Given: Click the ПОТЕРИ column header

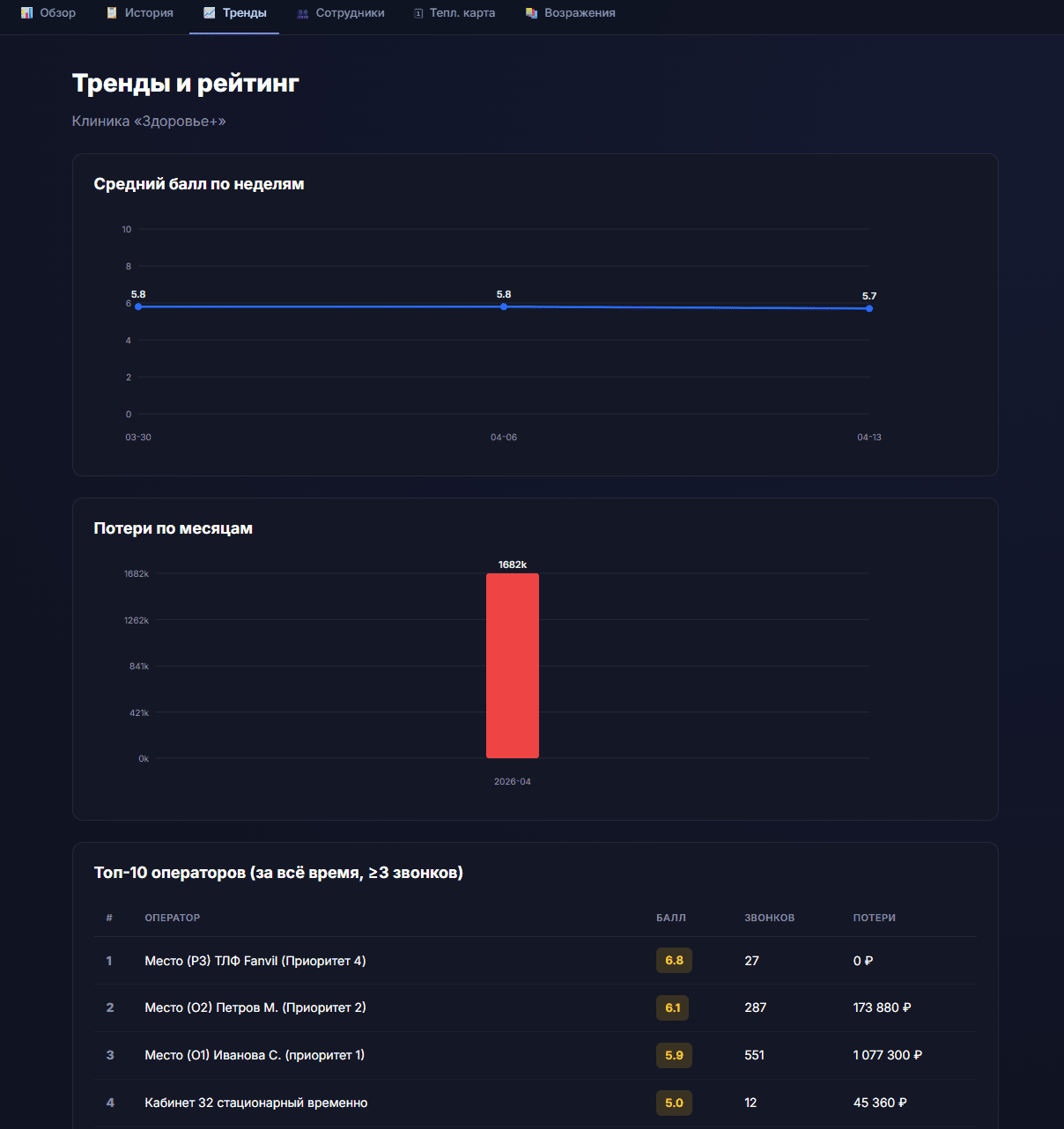Looking at the screenshot, I should point(874,918).
